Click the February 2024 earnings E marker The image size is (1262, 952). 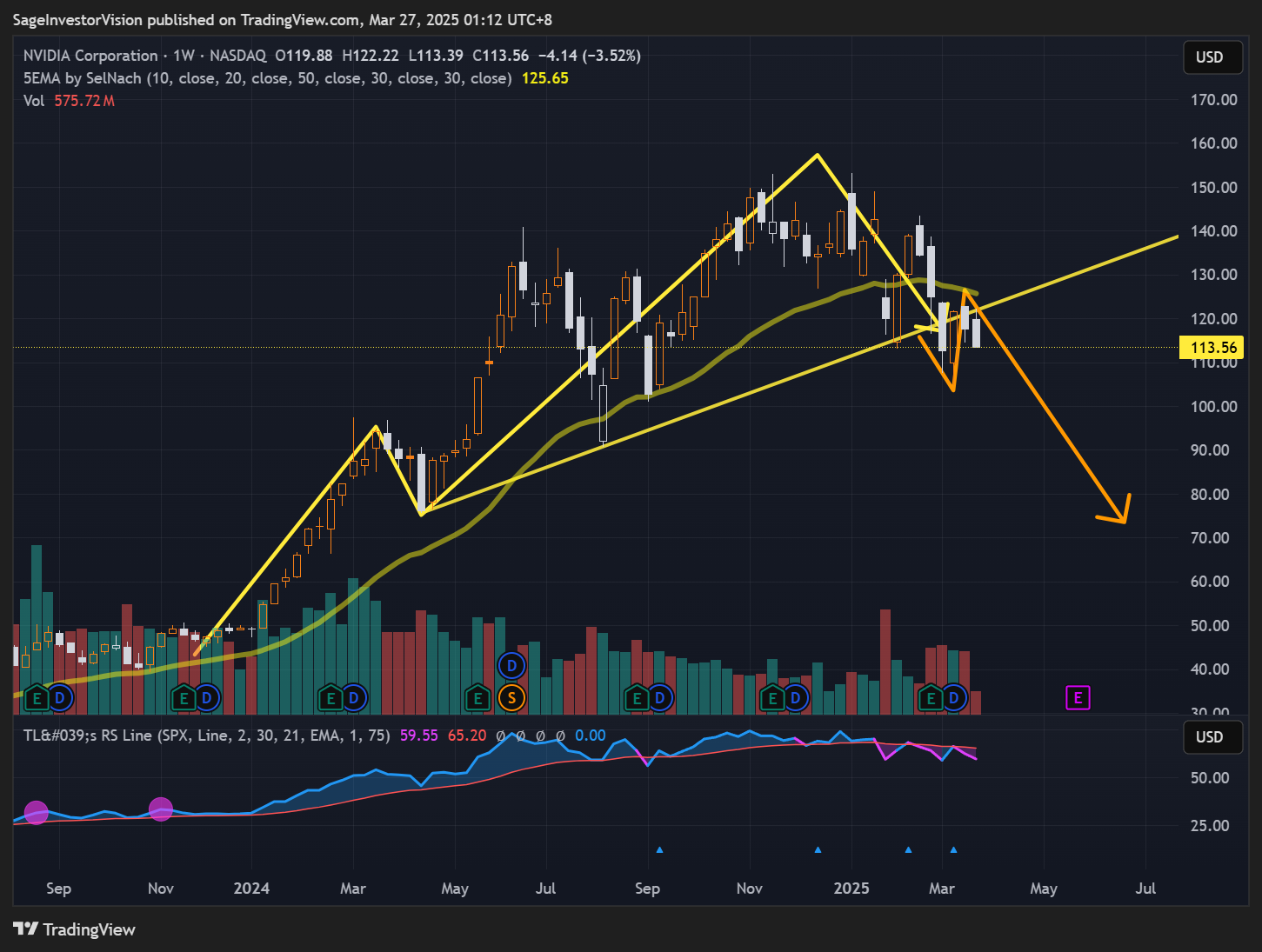[x=331, y=697]
